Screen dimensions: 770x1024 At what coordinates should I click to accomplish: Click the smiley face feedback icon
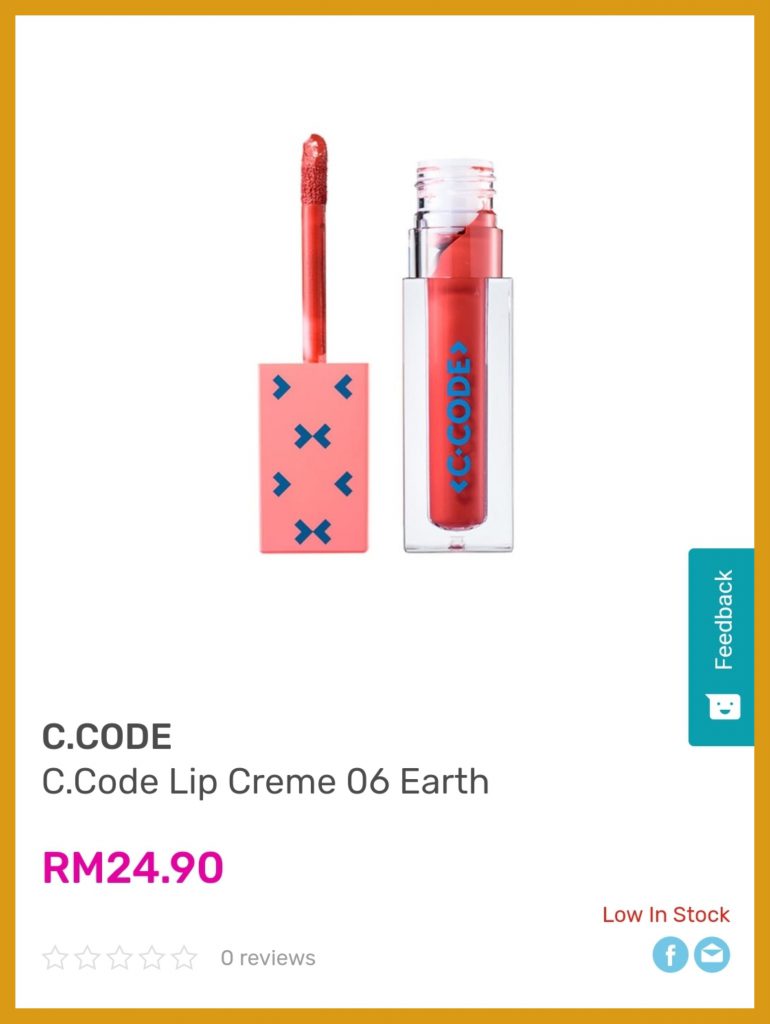[x=724, y=707]
